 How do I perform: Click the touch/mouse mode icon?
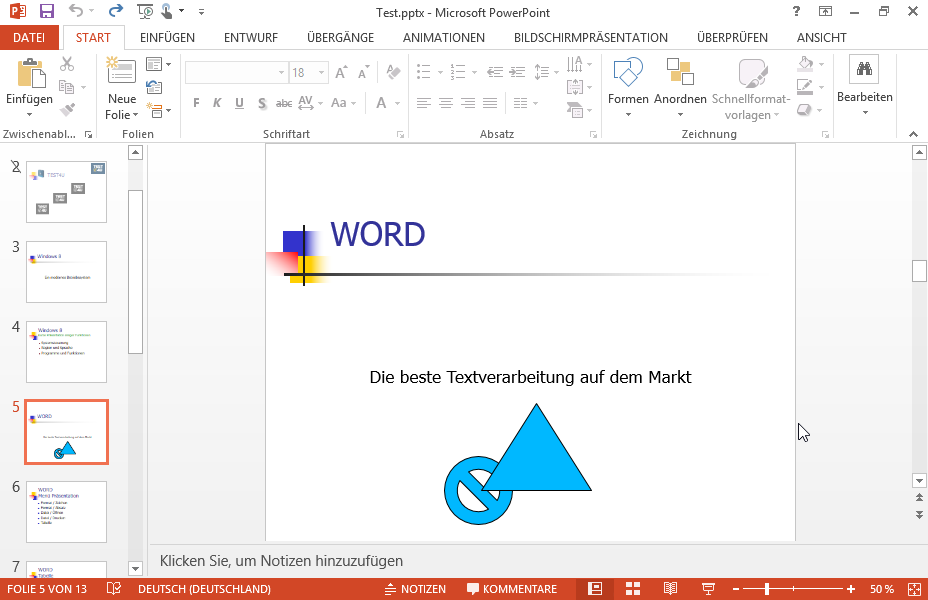pos(167,11)
